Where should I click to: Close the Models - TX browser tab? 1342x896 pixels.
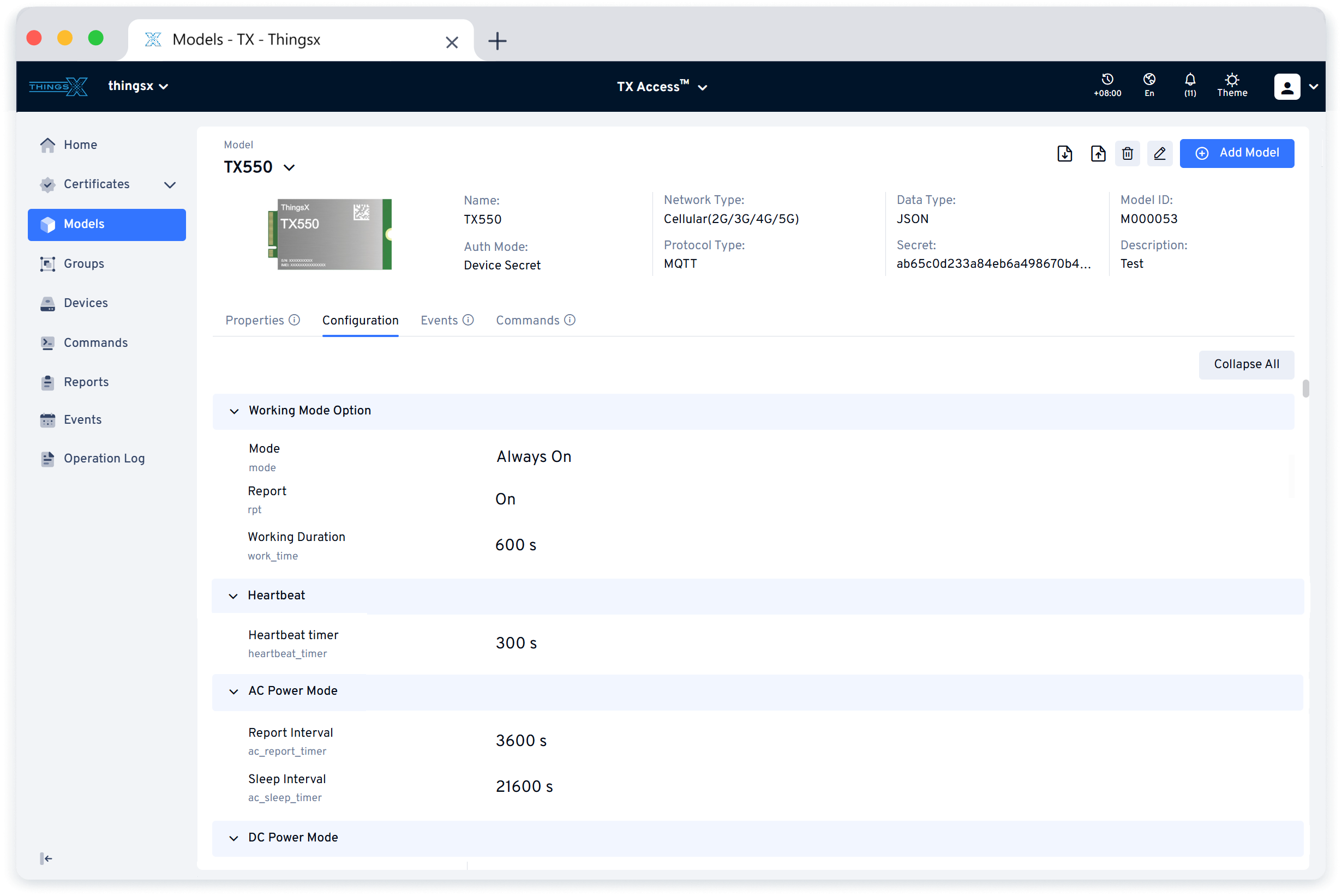click(452, 43)
